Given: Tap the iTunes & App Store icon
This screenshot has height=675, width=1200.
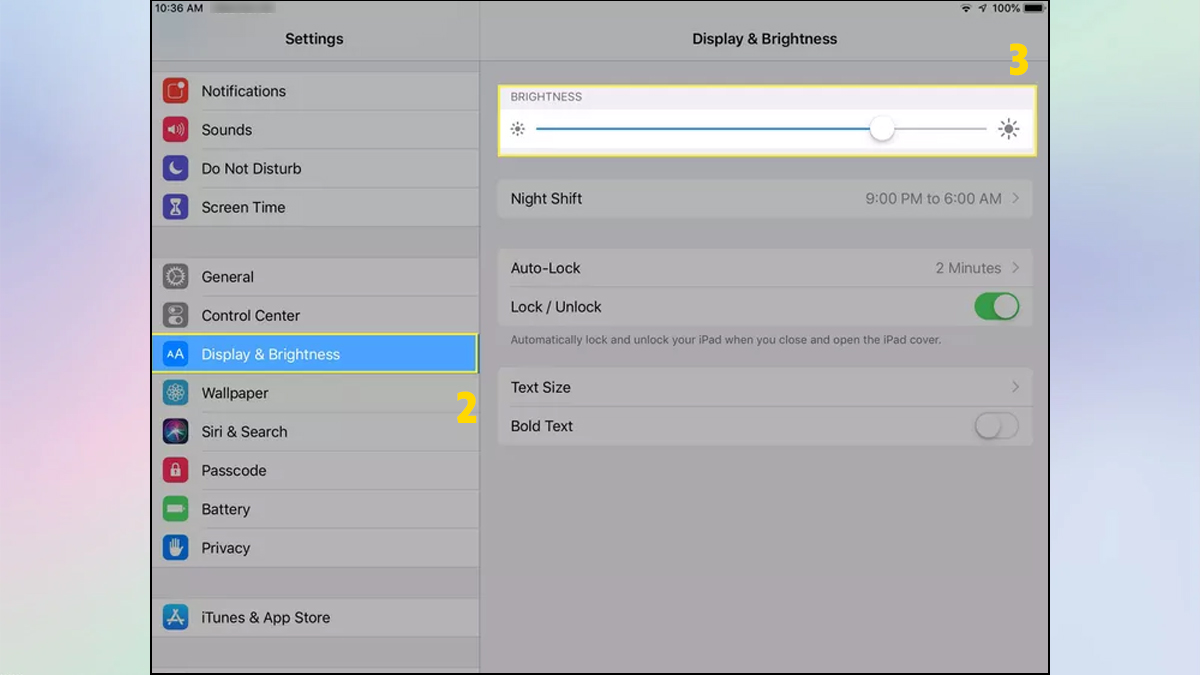Looking at the screenshot, I should click(176, 617).
